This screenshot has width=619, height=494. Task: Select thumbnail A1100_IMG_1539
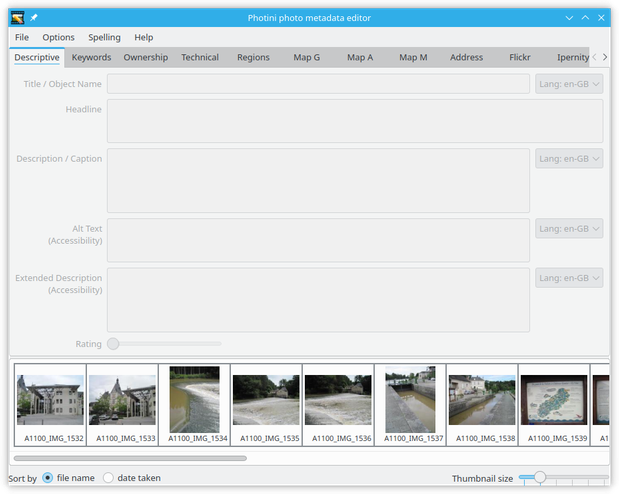pyautogui.click(x=554, y=405)
